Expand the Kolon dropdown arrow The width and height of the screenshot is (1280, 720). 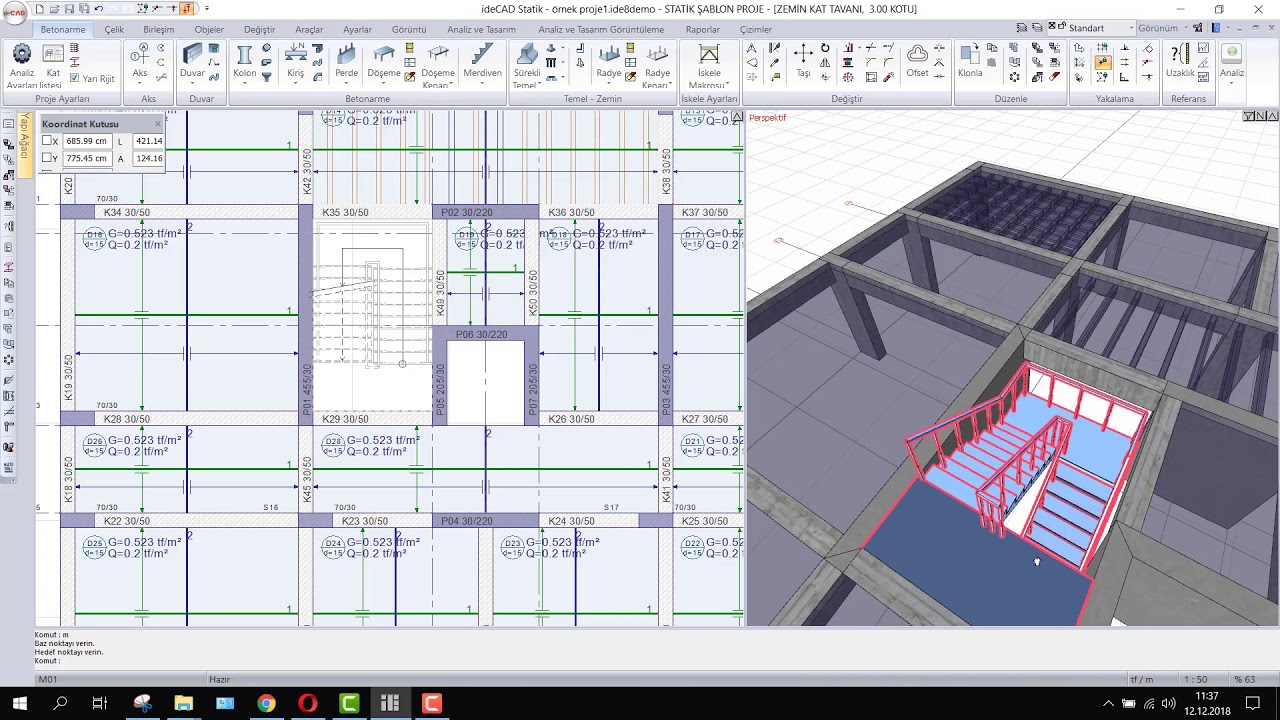(245, 85)
